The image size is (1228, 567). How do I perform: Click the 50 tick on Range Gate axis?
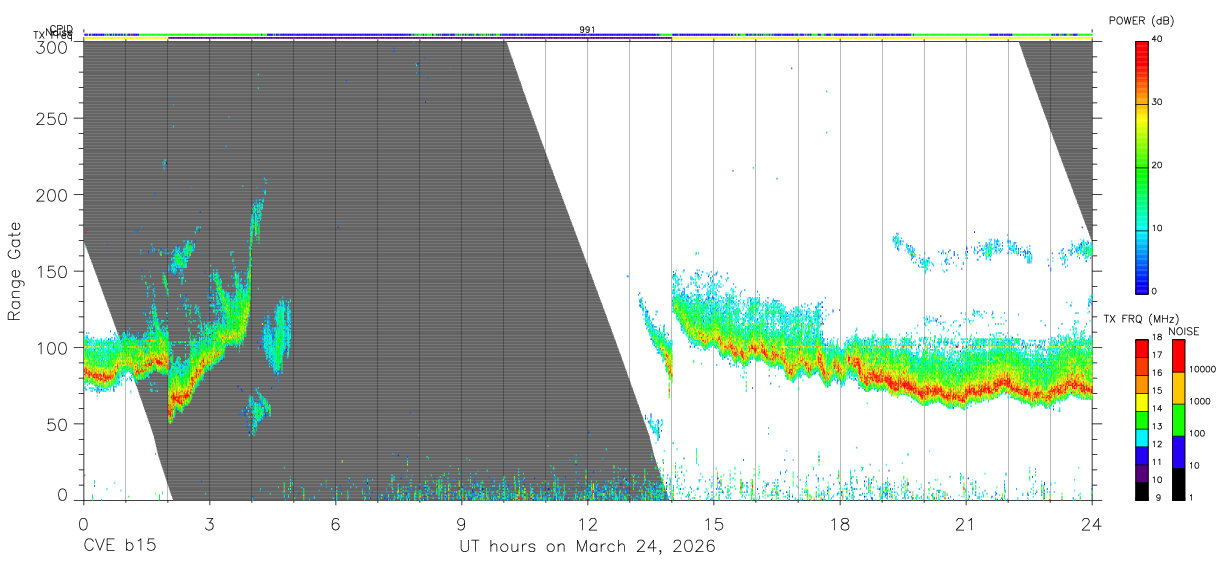57,424
